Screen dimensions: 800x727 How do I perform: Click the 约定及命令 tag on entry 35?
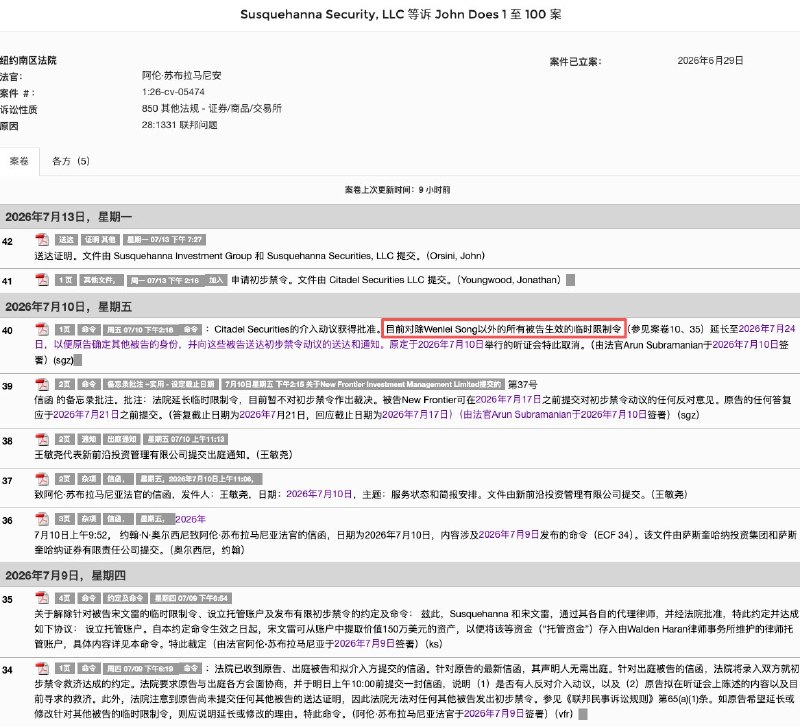click(124, 598)
